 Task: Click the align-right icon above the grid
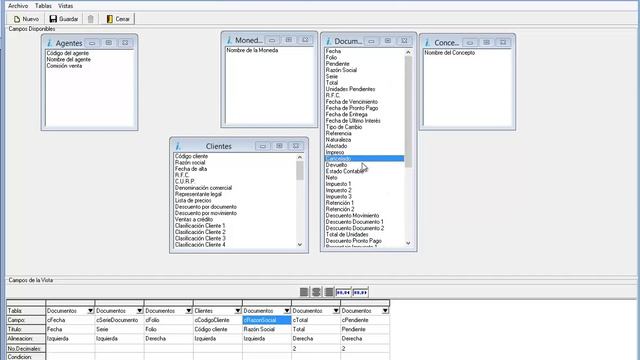pyautogui.click(x=329, y=292)
